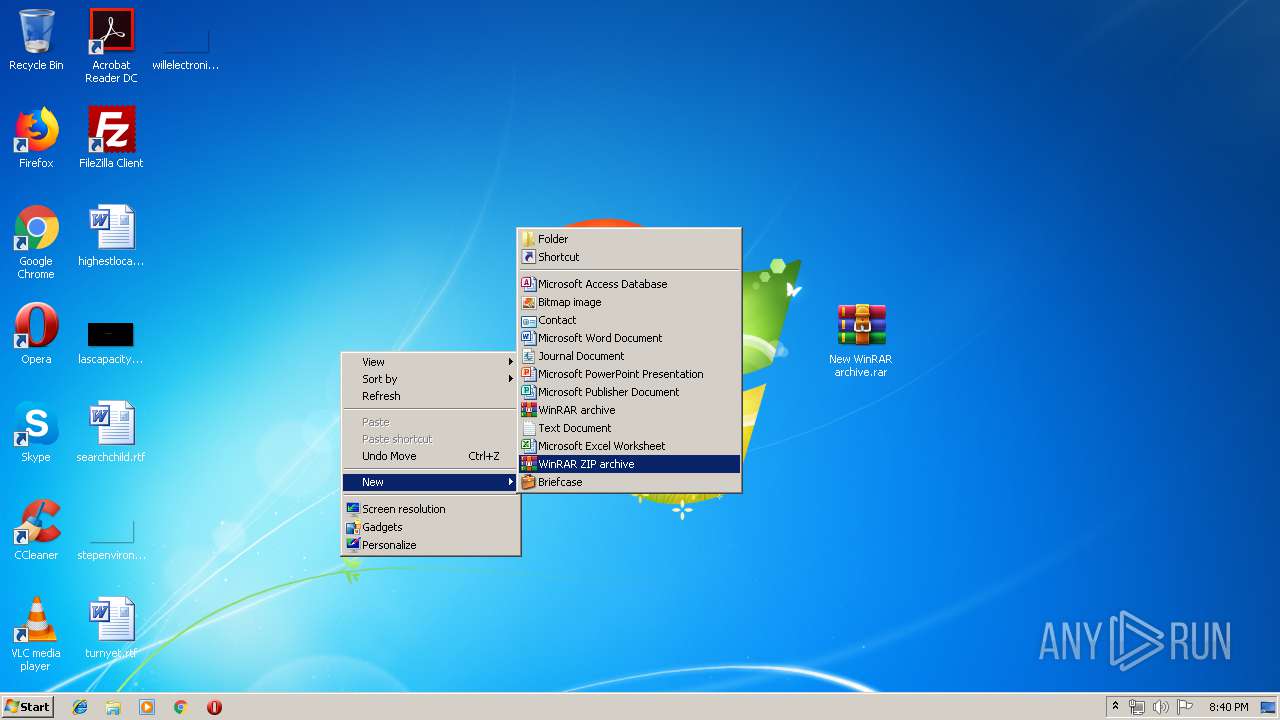Launch Windows Media Player taskbar icon
Screen dimensions: 1280x720
(147, 707)
